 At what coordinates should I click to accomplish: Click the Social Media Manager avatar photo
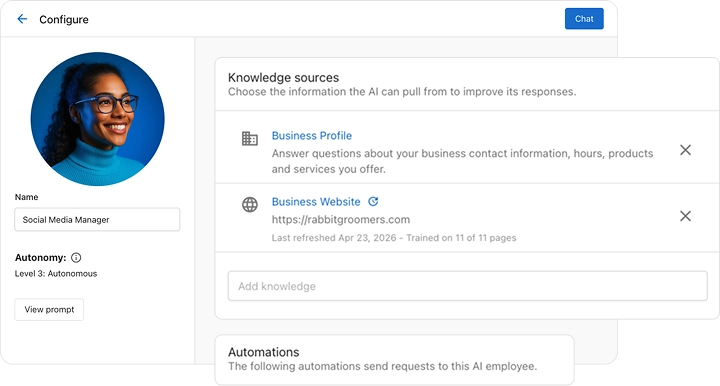pos(97,119)
